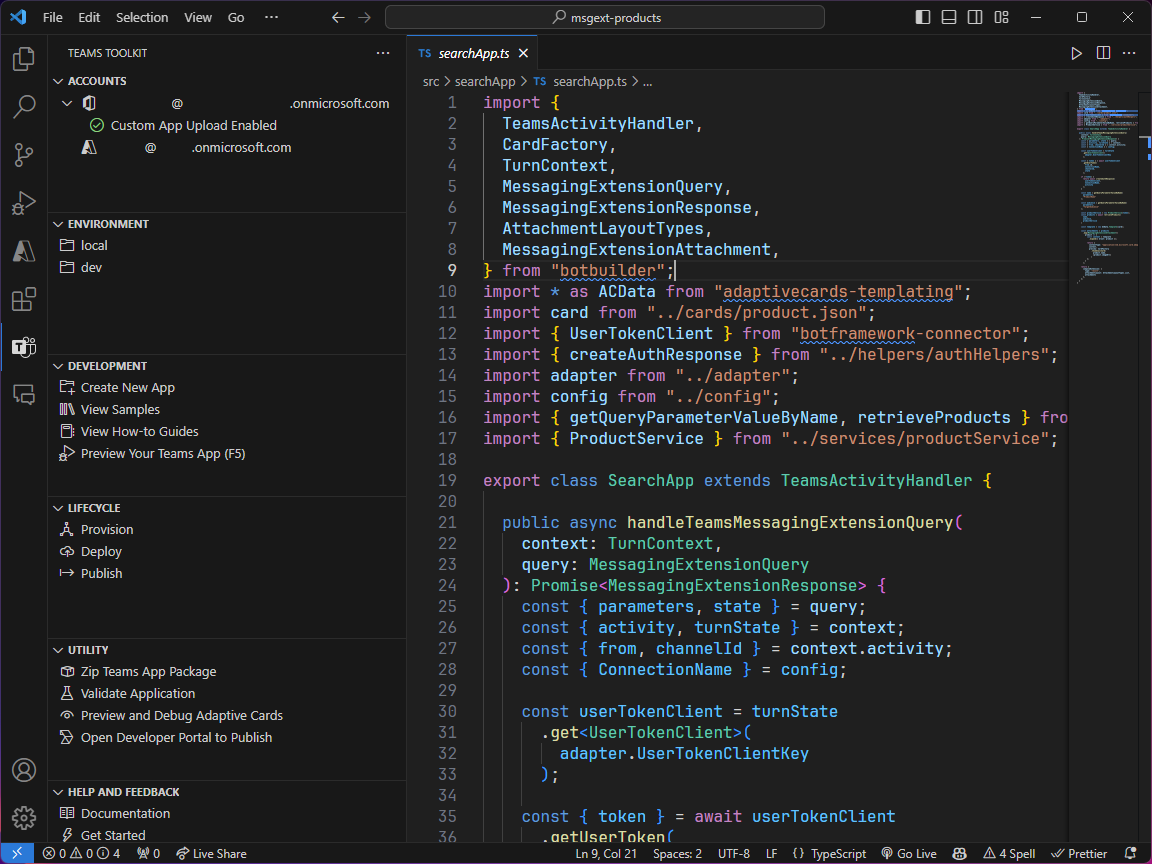This screenshot has width=1152, height=864.
Task: Open the Manage gear icon
Action: 23,818
